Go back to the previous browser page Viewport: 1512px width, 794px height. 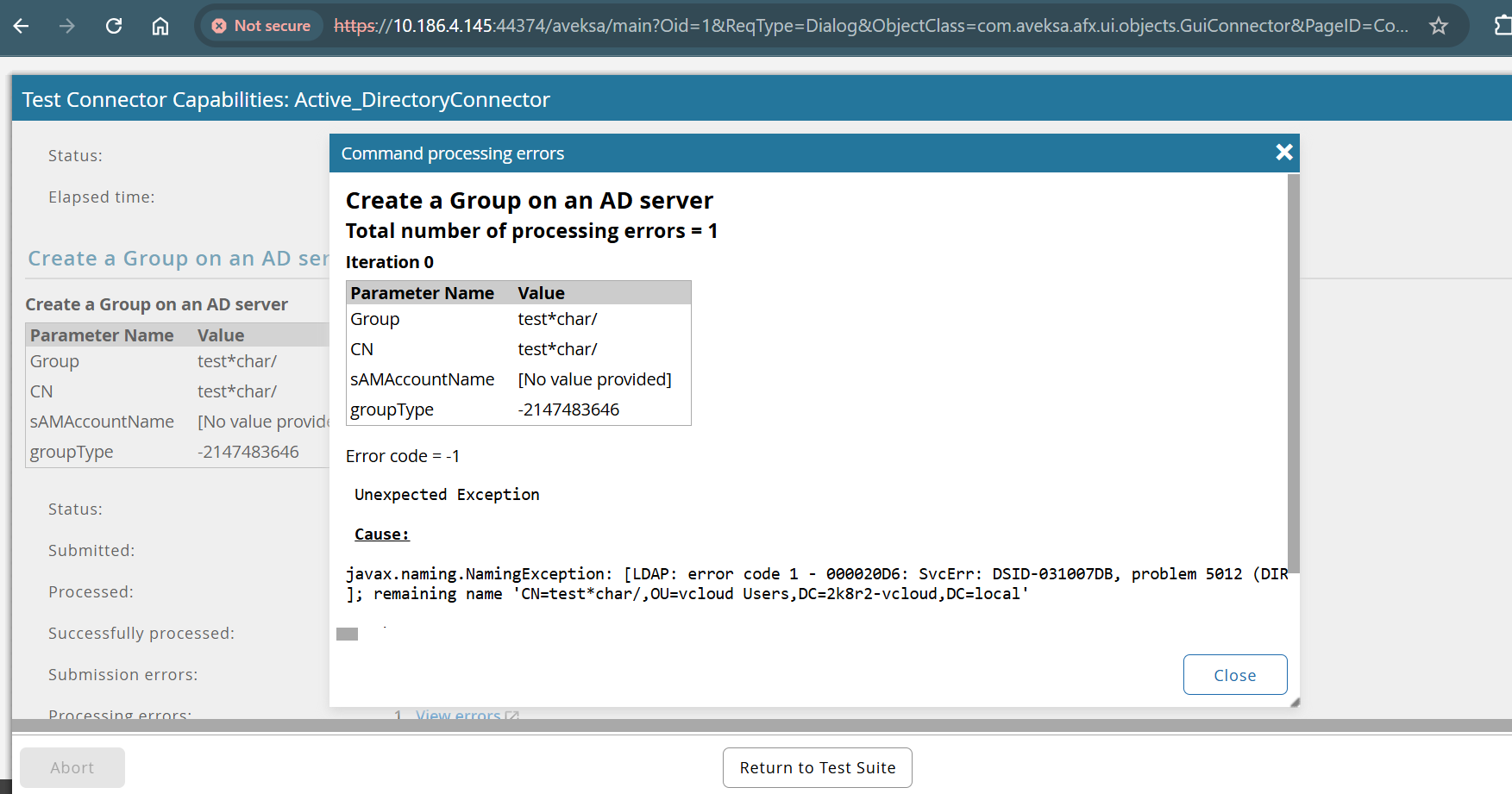[22, 26]
